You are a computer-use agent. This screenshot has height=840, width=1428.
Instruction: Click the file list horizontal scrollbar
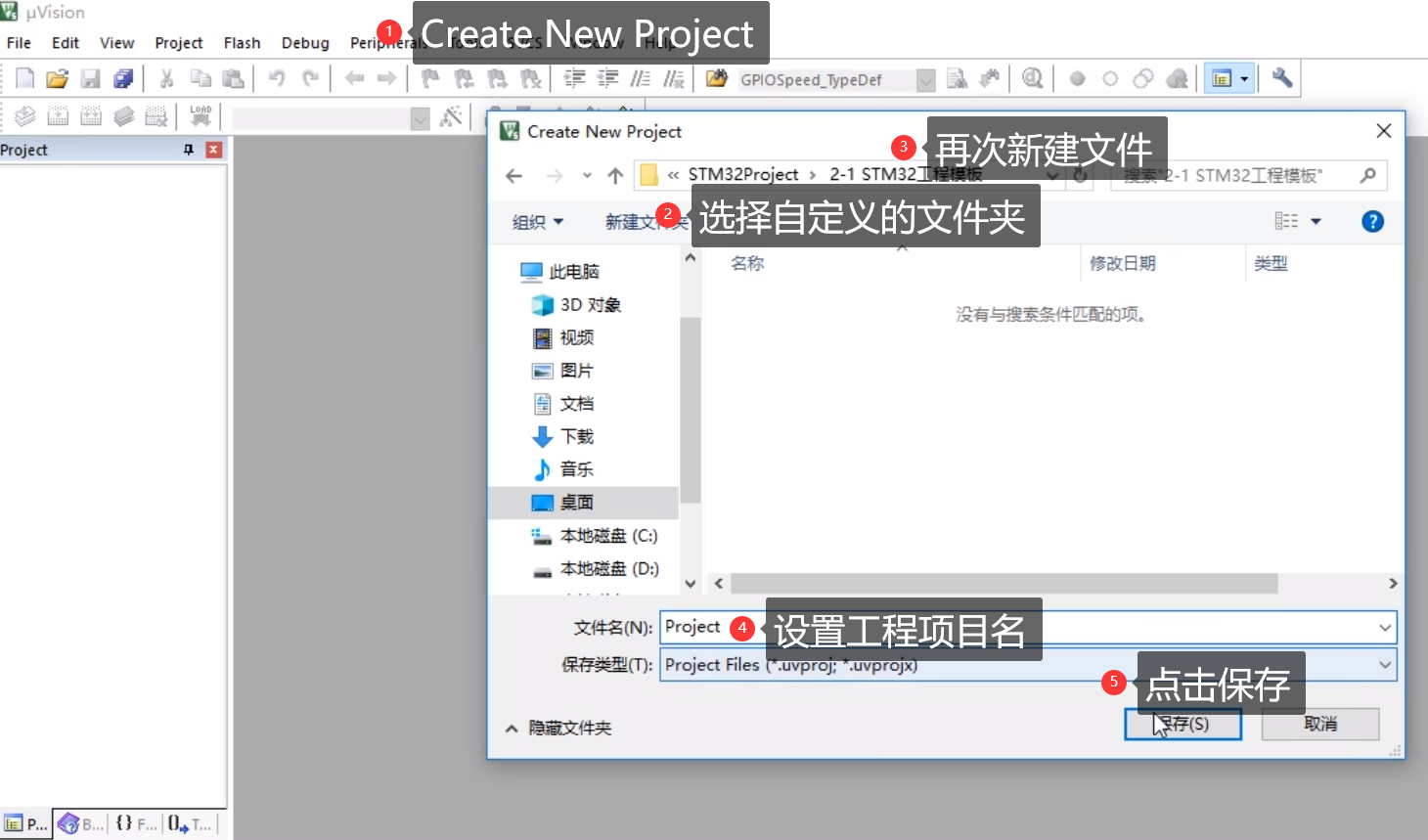coord(1004,584)
